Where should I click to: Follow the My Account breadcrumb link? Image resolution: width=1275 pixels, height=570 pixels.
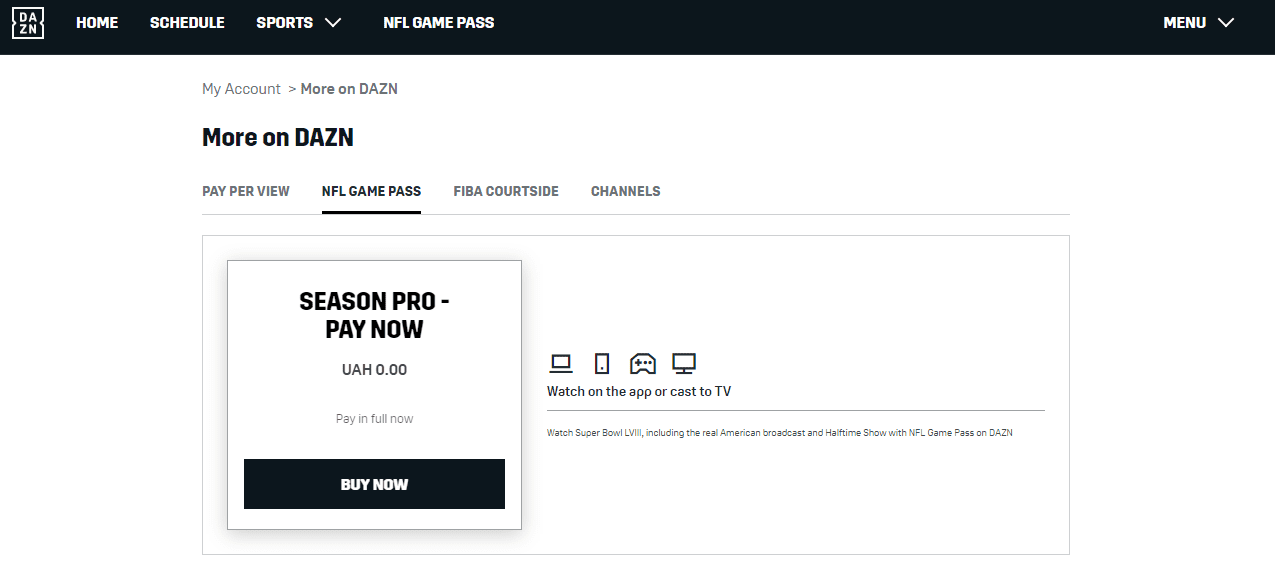click(241, 89)
